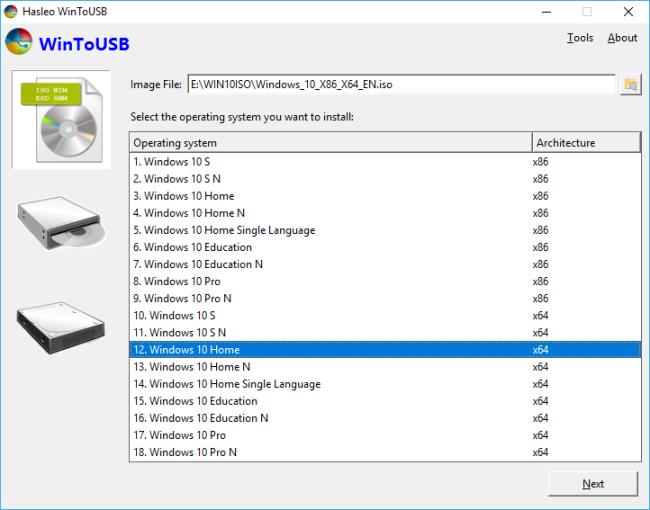650x510 pixels.
Task: Click in the Image File path field
Action: 400,85
